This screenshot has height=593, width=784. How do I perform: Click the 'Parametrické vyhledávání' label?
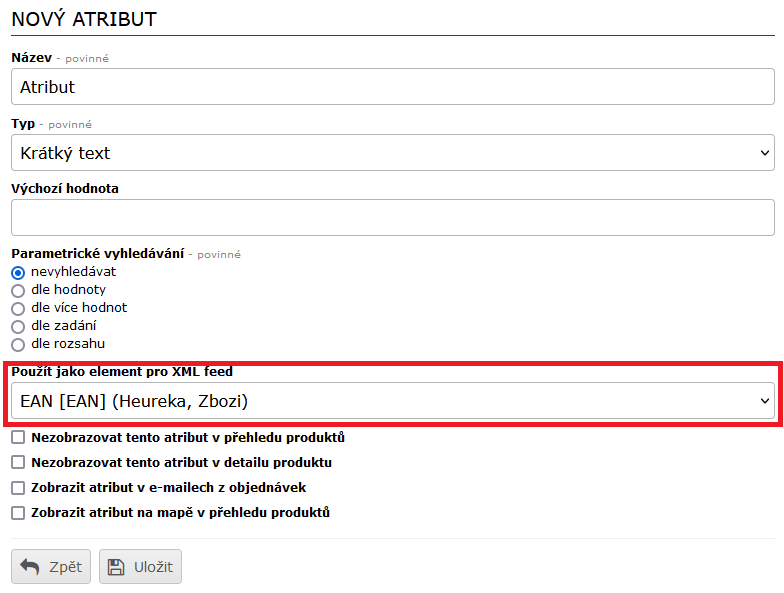pos(97,254)
